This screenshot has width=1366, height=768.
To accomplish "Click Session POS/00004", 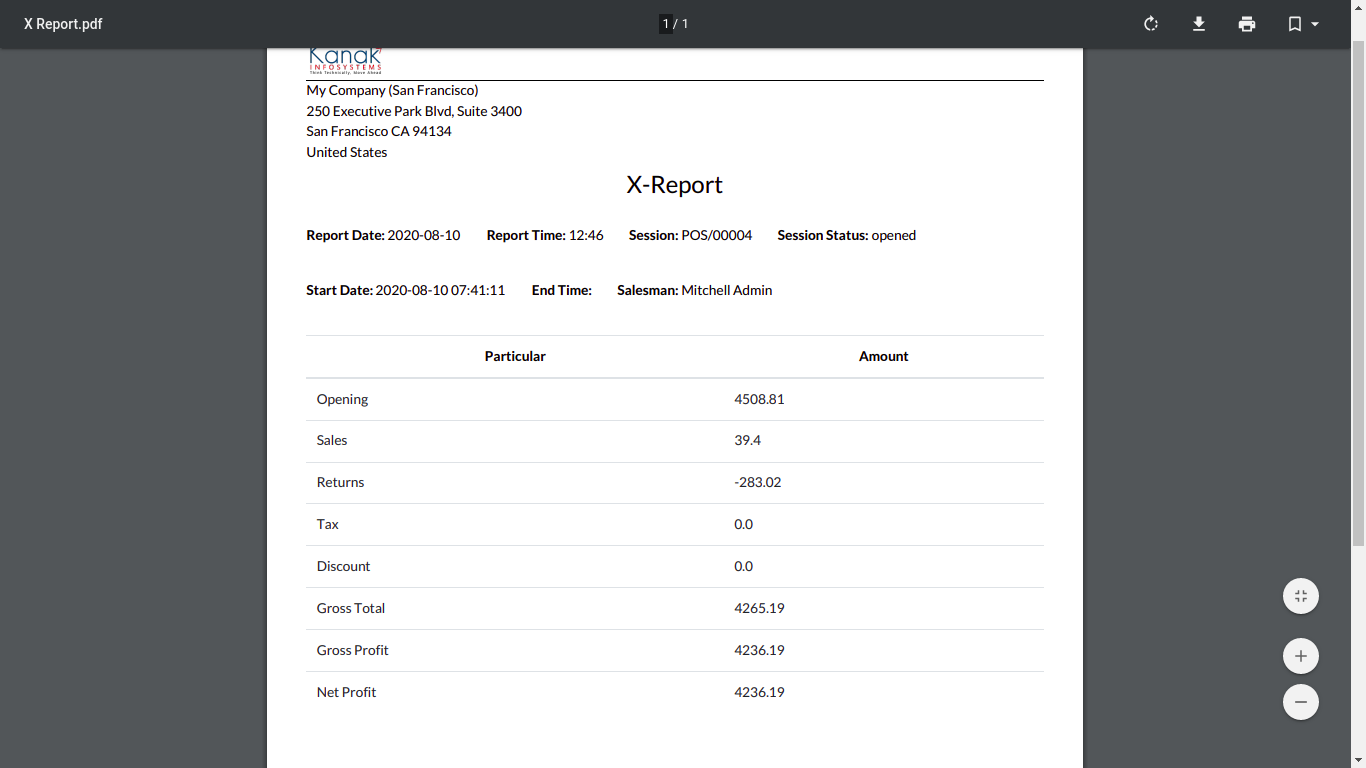I will 690,235.
